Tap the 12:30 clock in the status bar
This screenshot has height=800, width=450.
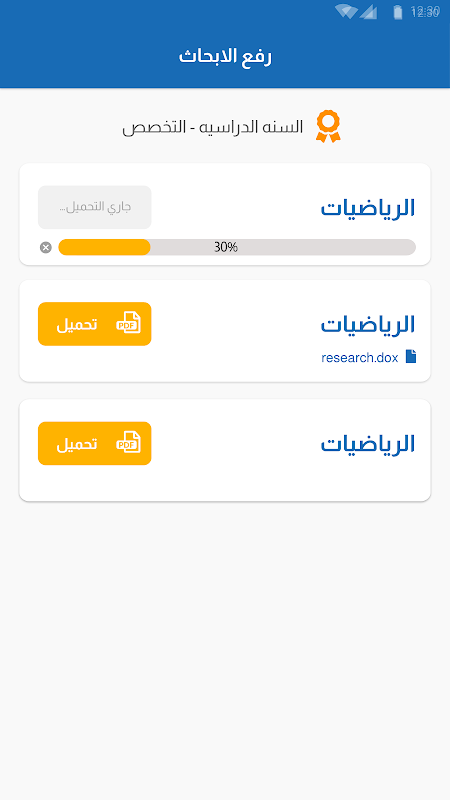[425, 11]
